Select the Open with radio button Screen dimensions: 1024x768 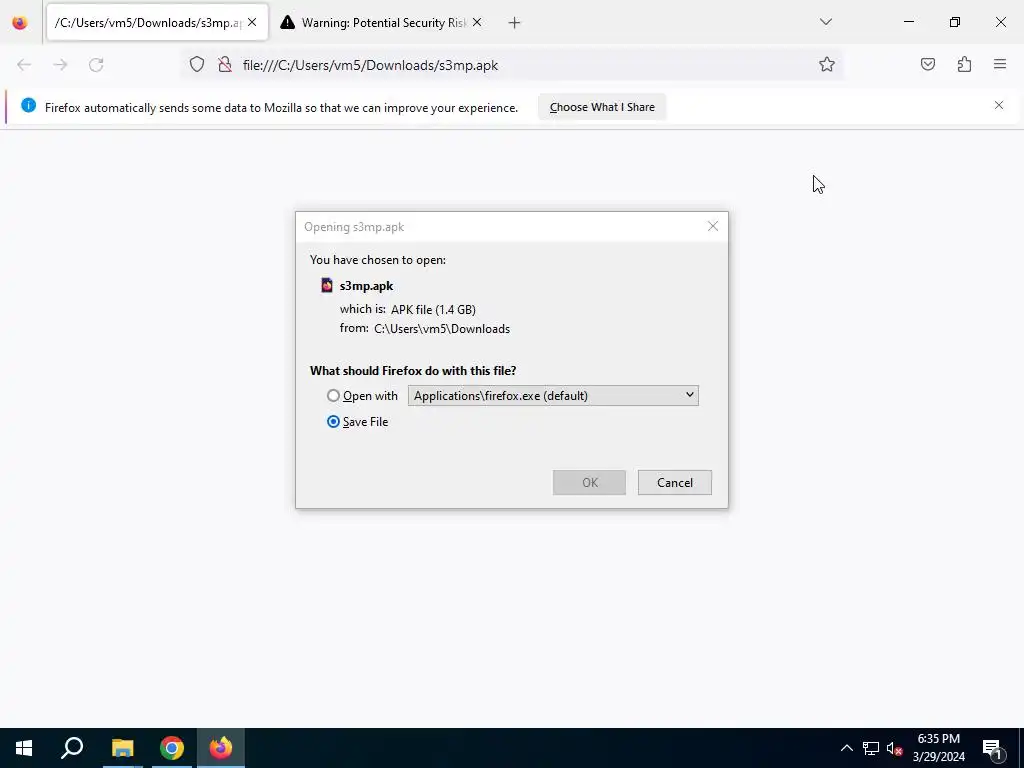tap(333, 396)
